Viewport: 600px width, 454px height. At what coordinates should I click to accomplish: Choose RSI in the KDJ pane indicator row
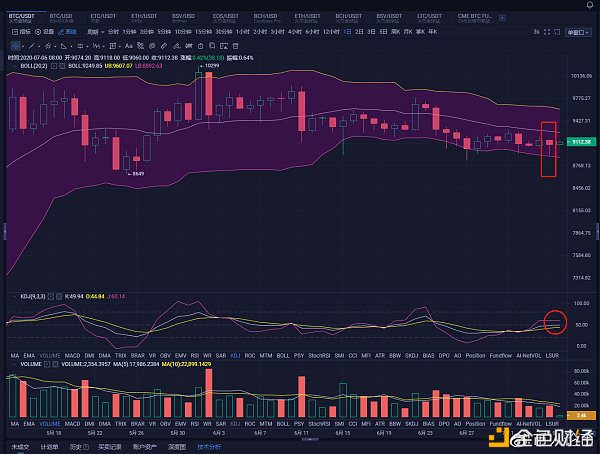pyautogui.click(x=194, y=356)
